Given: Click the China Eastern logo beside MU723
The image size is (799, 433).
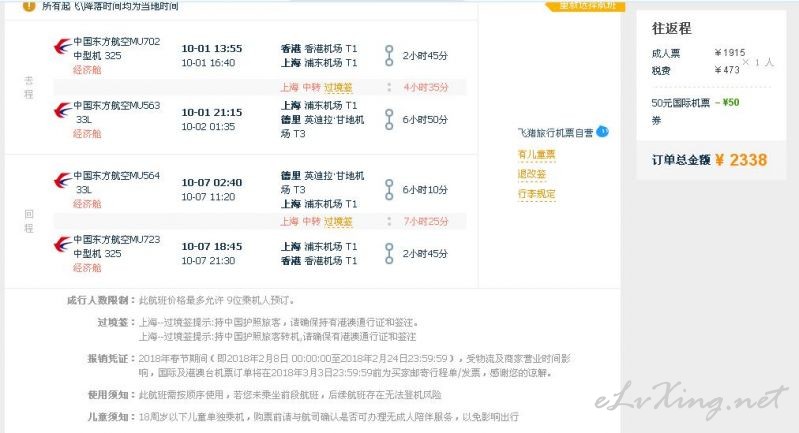Looking at the screenshot, I should tap(62, 245).
